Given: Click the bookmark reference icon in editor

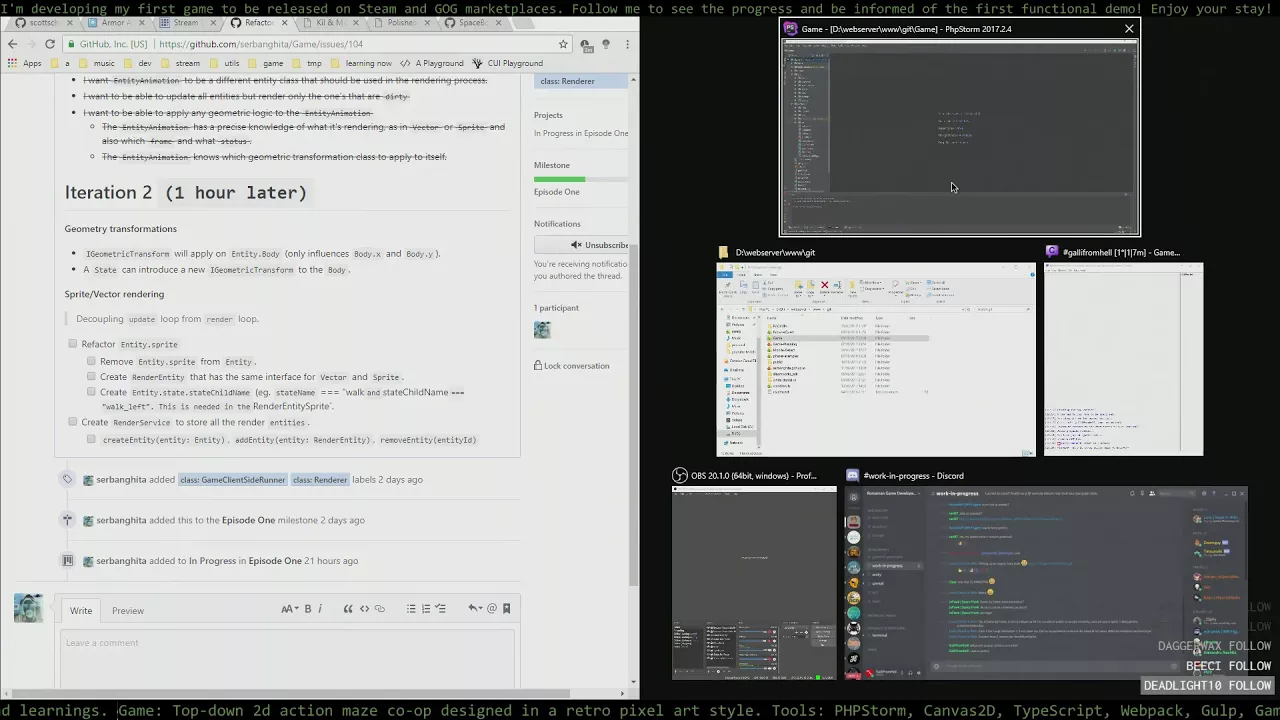Looking at the screenshot, I should tap(507, 608).
